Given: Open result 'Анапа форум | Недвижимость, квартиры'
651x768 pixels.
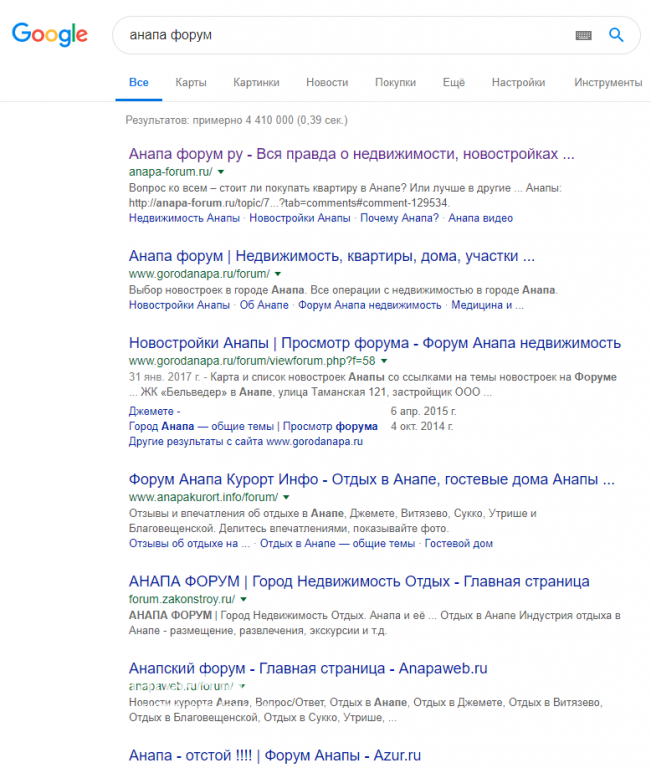Looking at the screenshot, I should [332, 256].
